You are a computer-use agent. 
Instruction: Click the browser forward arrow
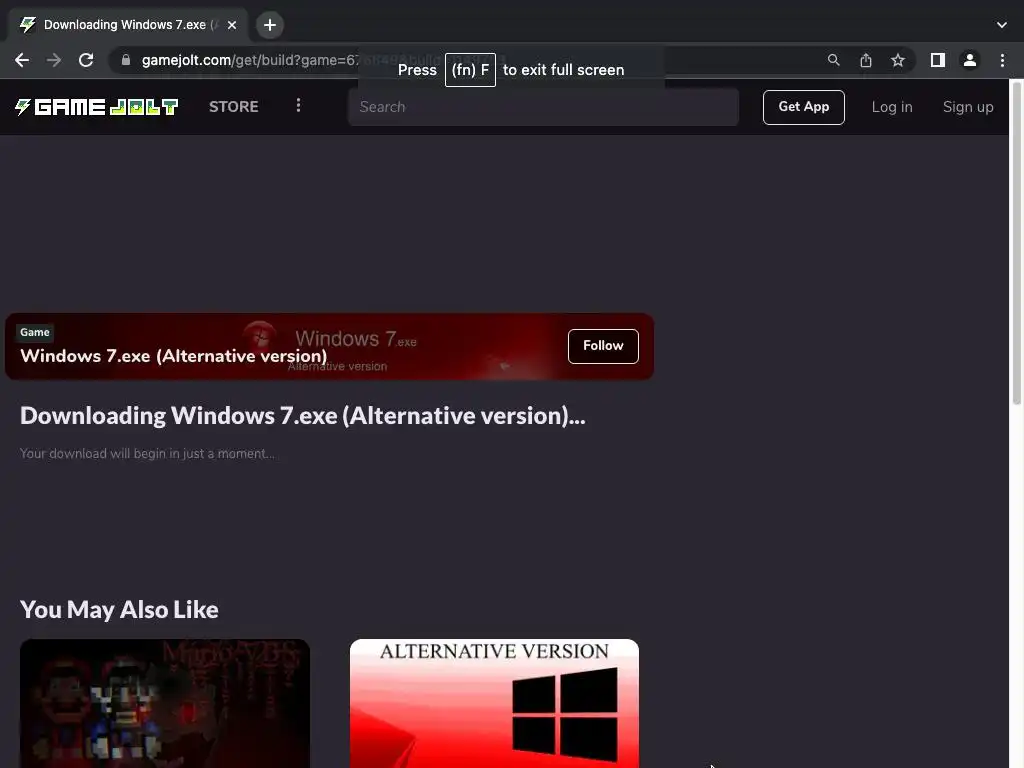tap(54, 60)
